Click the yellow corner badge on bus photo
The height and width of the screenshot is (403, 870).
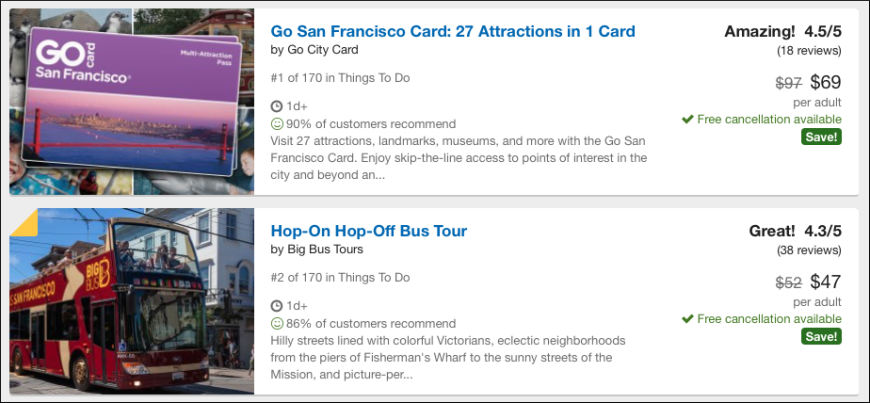click(22, 221)
